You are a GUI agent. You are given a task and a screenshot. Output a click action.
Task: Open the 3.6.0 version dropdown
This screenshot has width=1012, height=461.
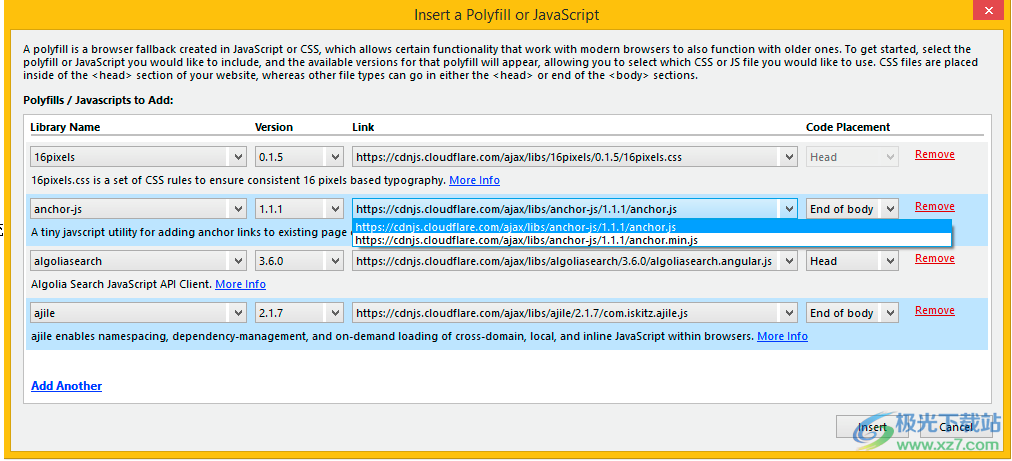pos(299,261)
